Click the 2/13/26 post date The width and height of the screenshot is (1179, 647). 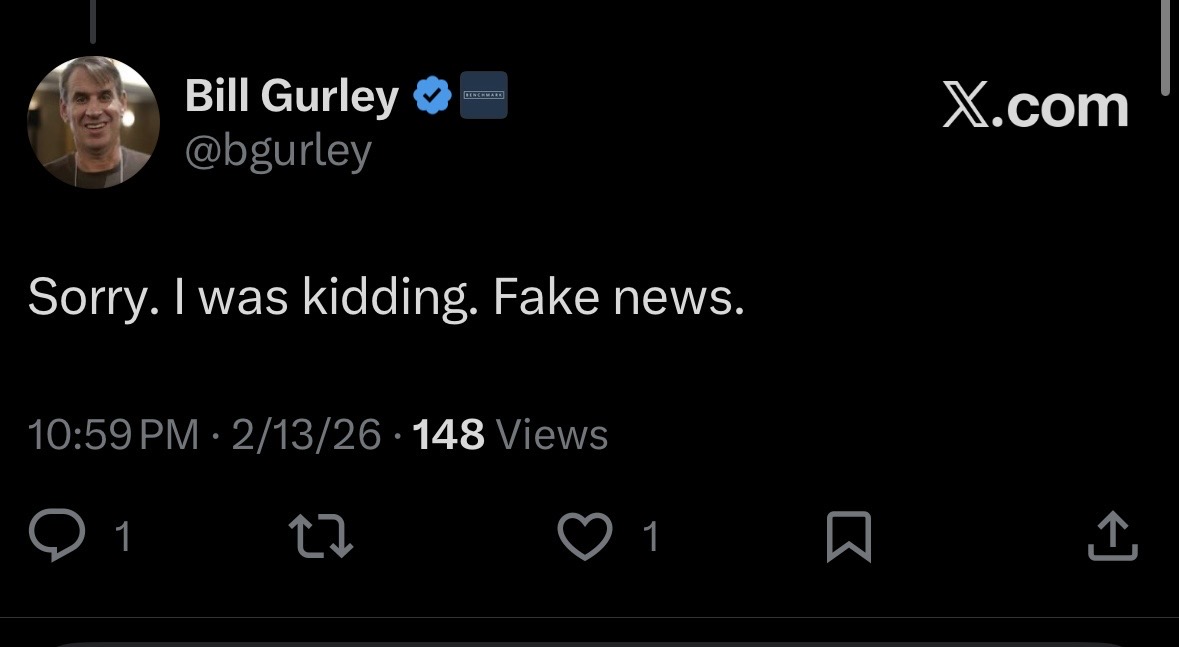pyautogui.click(x=306, y=435)
